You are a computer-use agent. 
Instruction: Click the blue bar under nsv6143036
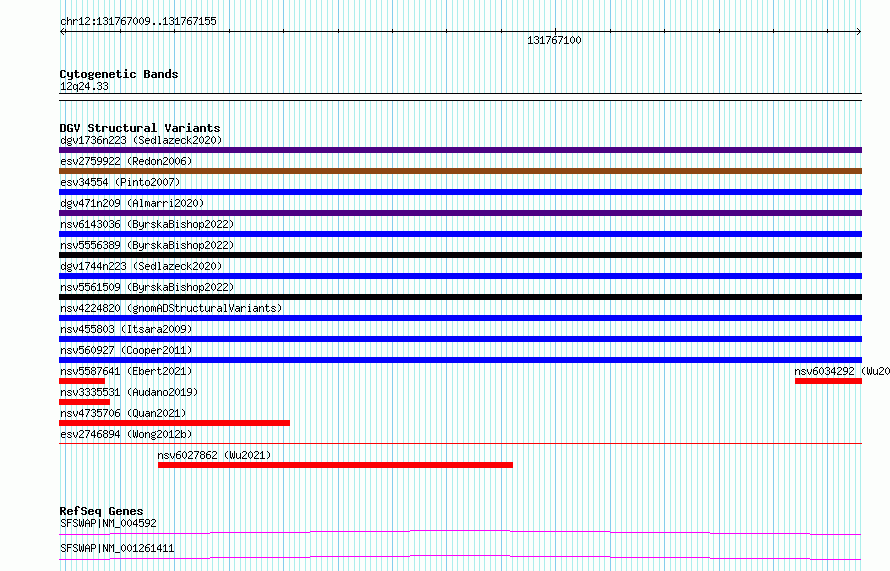460,234
